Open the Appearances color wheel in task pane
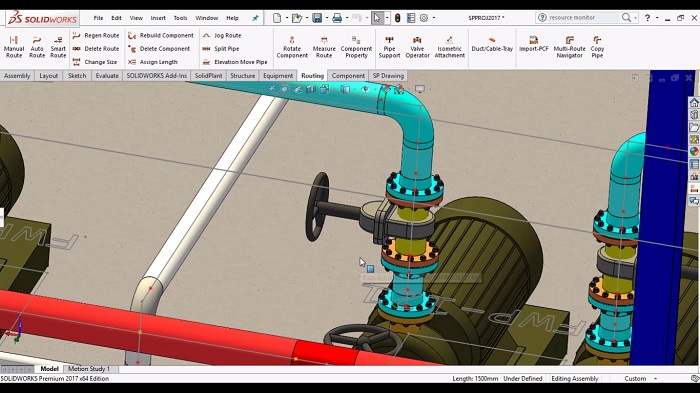Screen dimensions: 700x393 coord(694,152)
